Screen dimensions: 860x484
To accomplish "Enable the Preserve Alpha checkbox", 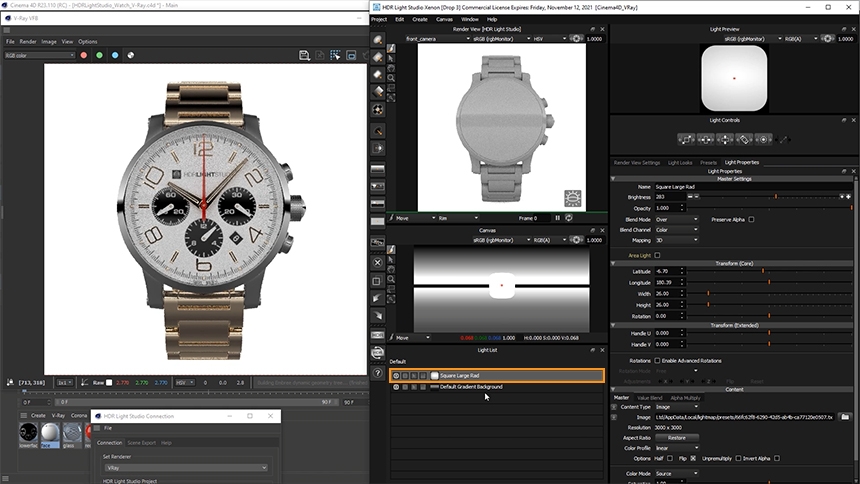I will click(751, 220).
